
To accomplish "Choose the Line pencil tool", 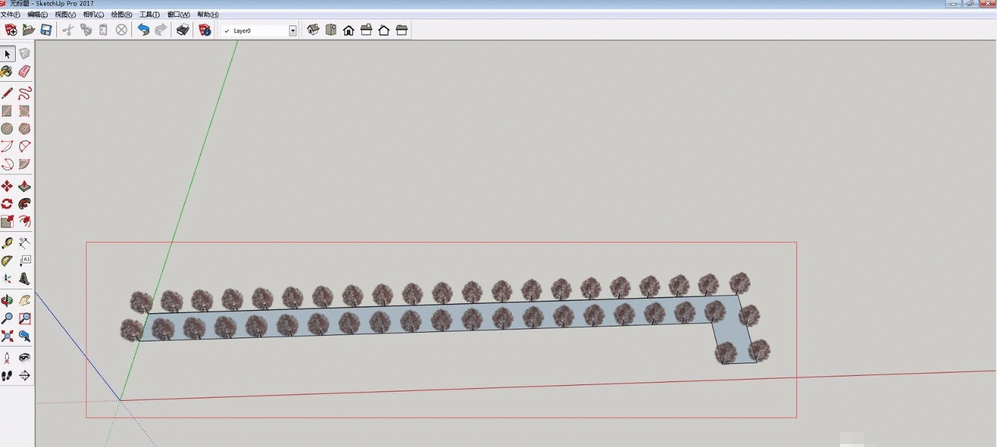I will [8, 93].
